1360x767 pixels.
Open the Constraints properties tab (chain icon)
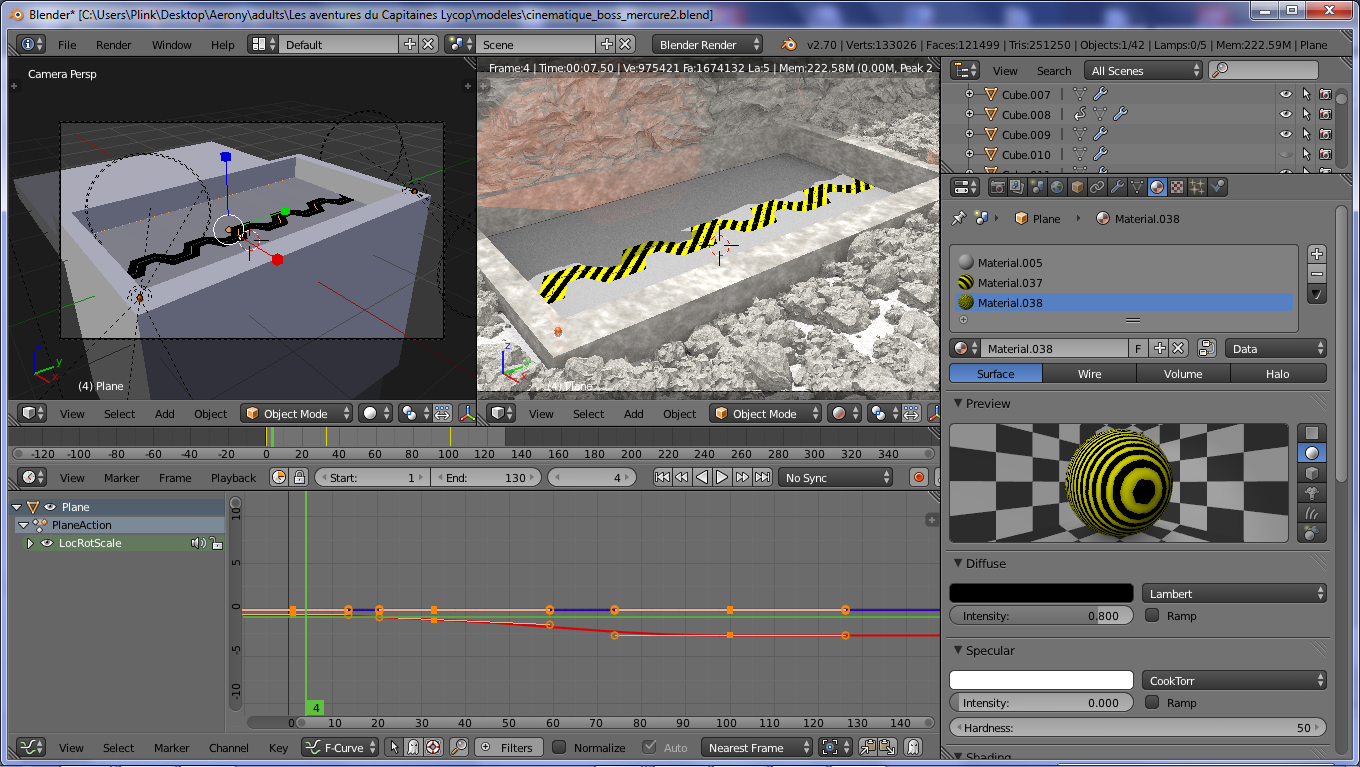[1097, 186]
